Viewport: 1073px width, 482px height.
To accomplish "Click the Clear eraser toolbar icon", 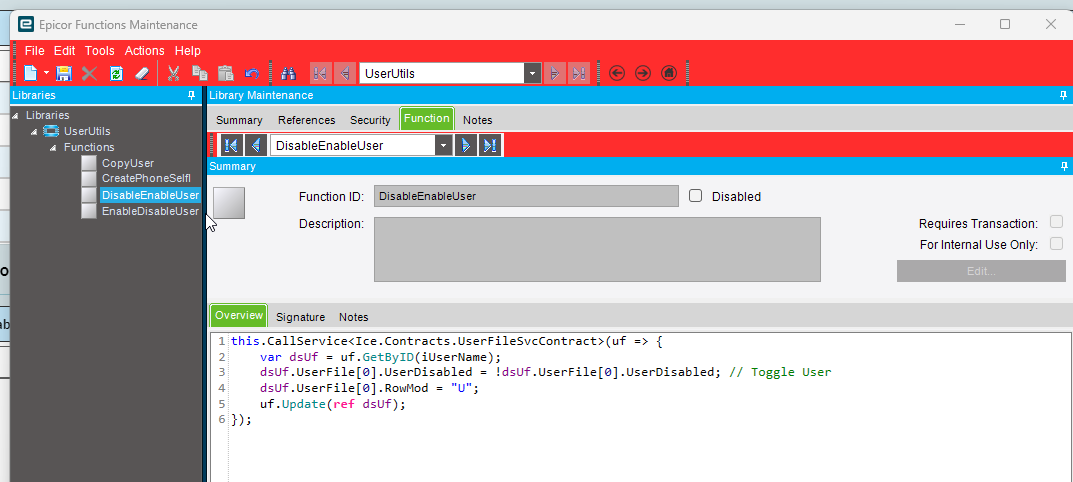I will coord(142,73).
